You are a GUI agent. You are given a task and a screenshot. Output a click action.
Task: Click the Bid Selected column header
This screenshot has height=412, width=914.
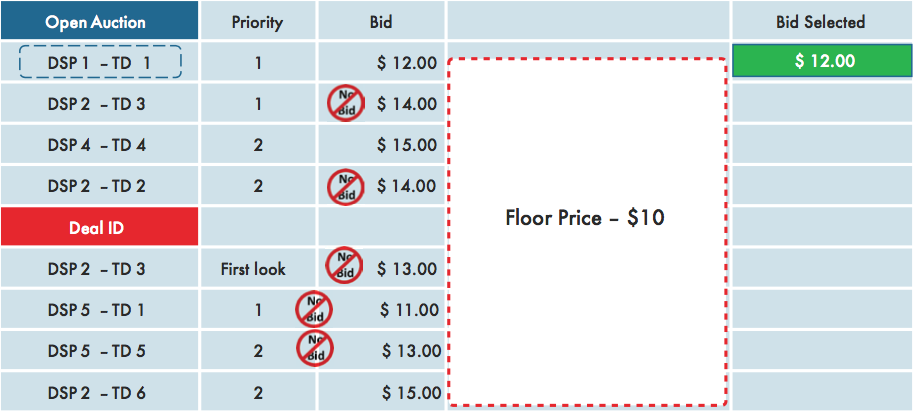click(822, 22)
